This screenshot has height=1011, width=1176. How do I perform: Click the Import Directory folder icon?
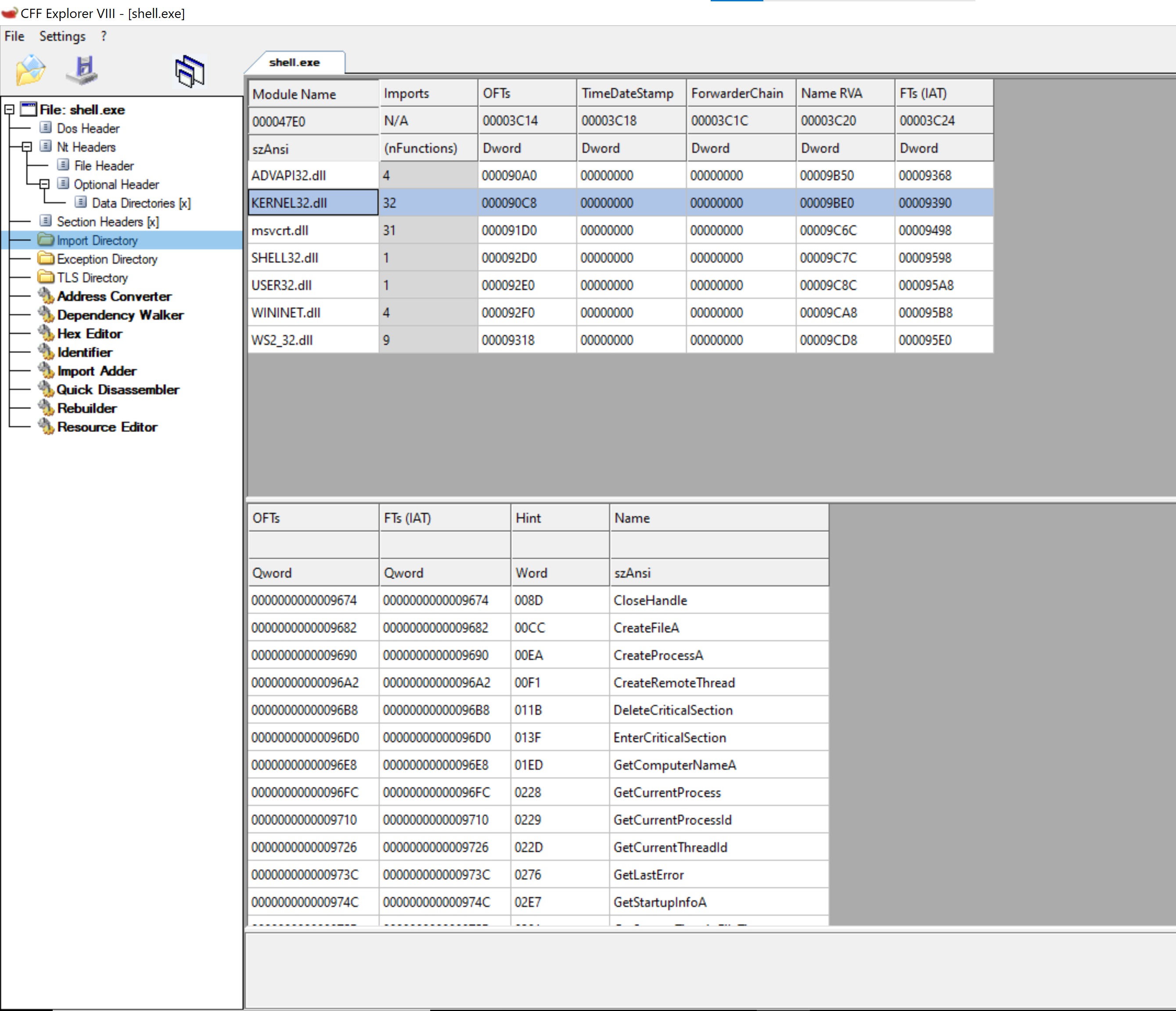pos(45,240)
